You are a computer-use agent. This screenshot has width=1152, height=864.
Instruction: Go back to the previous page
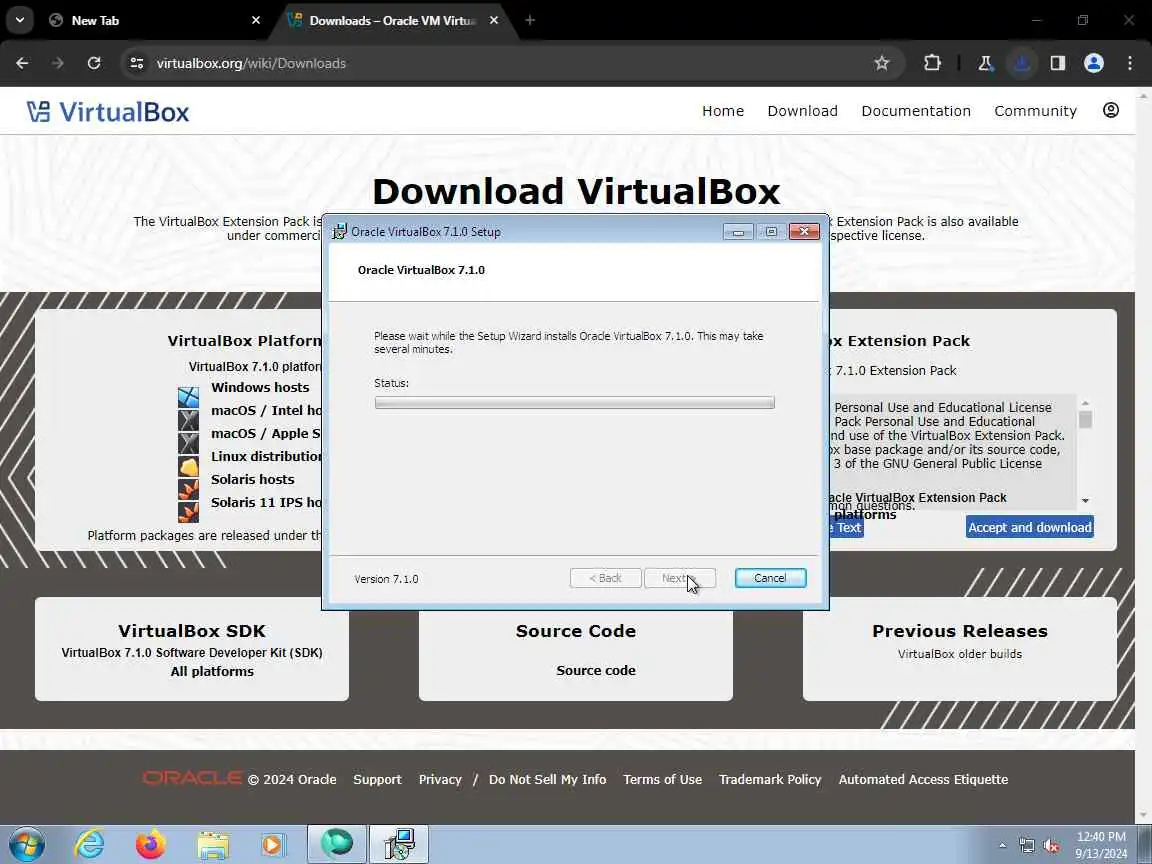click(x=22, y=63)
